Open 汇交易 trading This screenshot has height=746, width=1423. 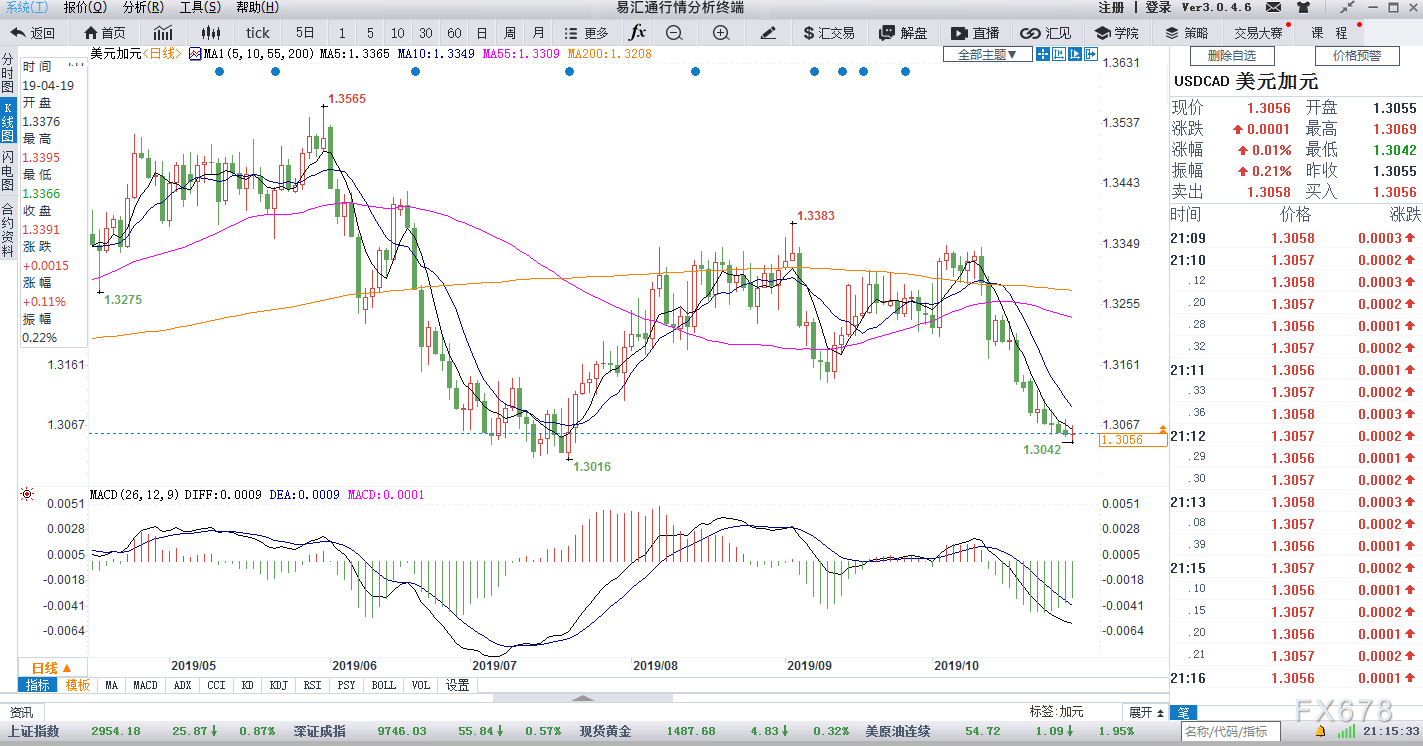[829, 33]
